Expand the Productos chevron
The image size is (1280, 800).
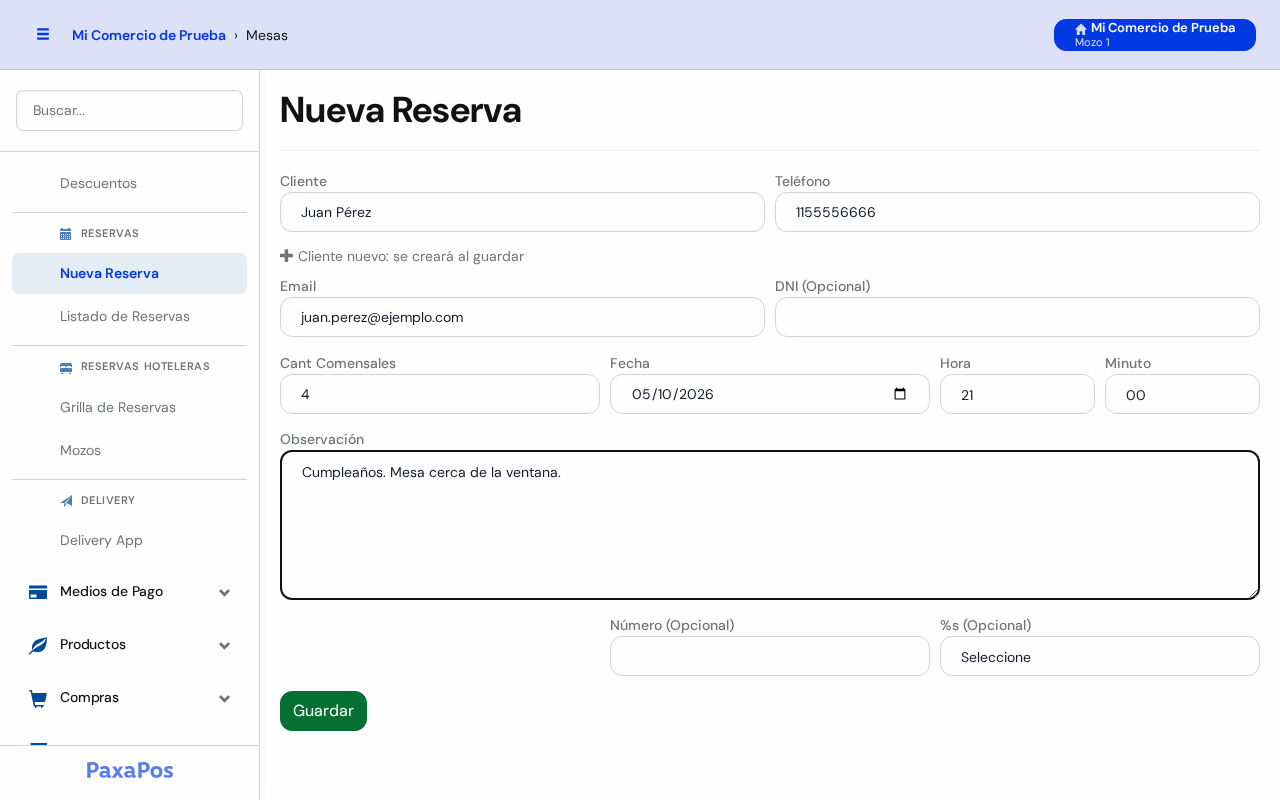[225, 645]
